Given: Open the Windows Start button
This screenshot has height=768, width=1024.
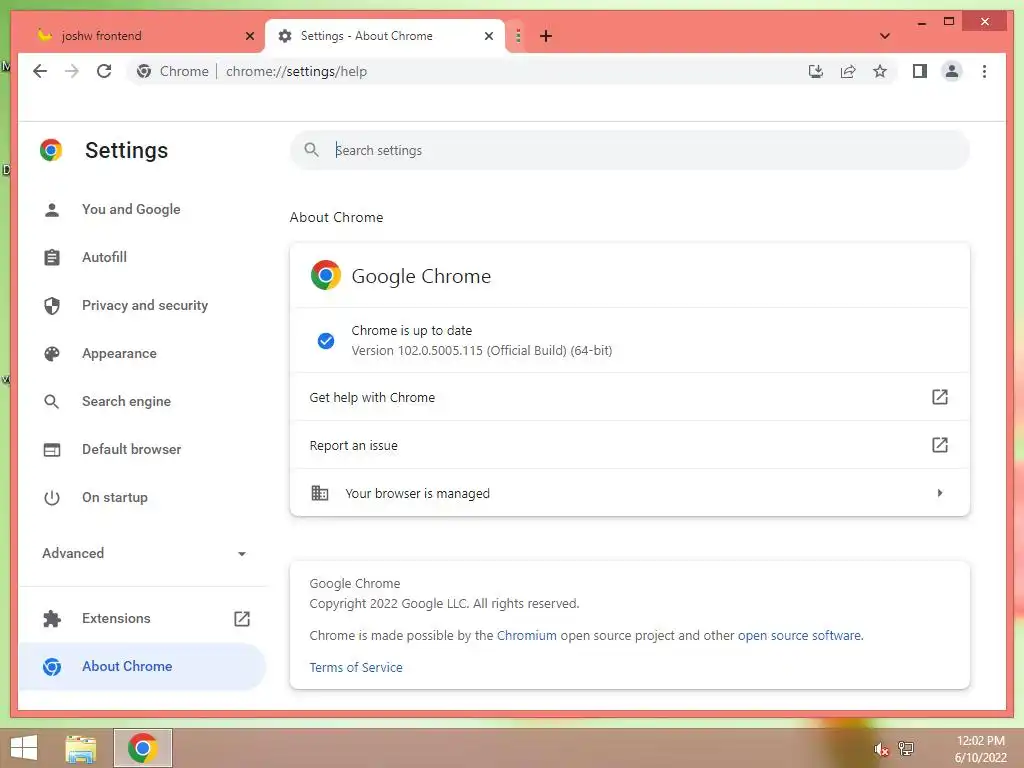Looking at the screenshot, I should tap(24, 748).
